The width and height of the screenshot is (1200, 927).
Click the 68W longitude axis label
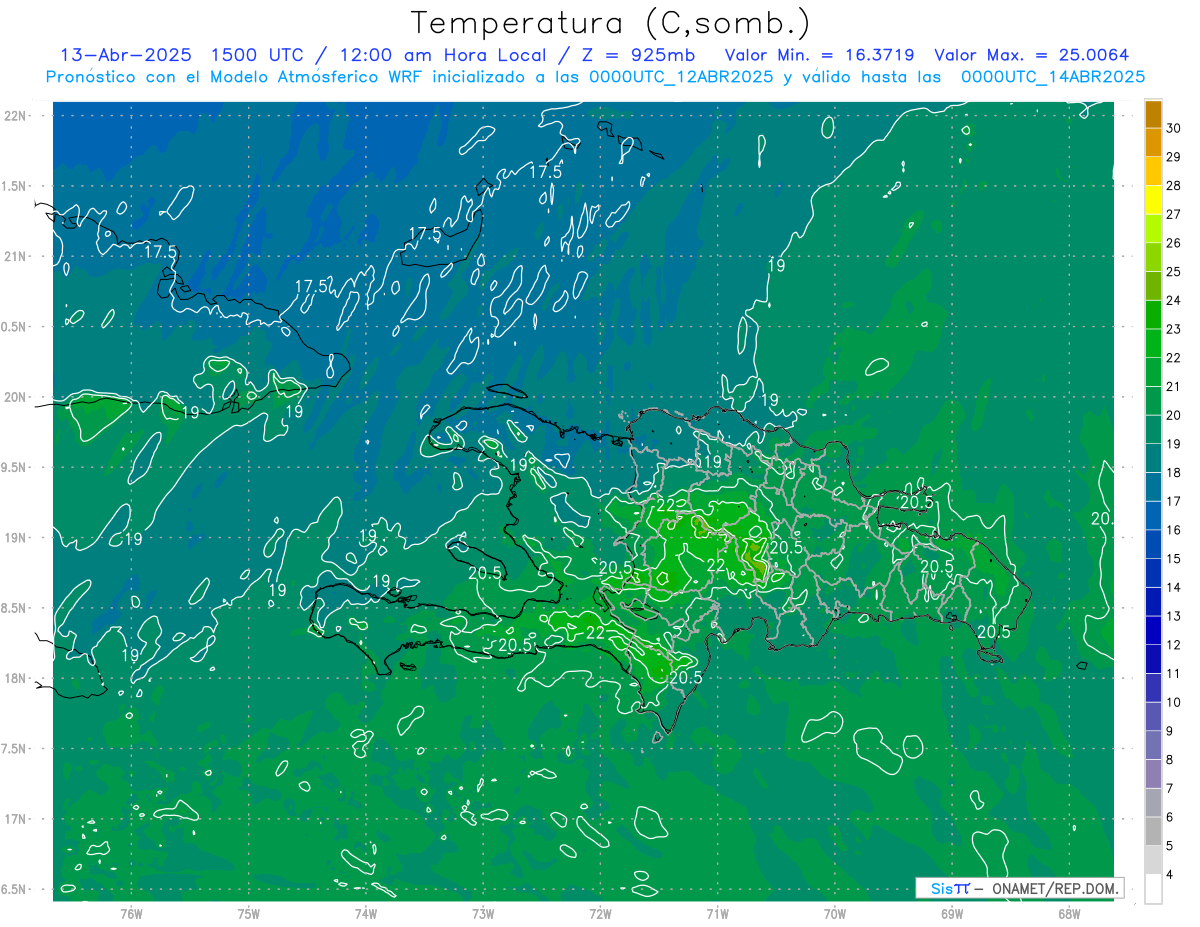[1069, 914]
